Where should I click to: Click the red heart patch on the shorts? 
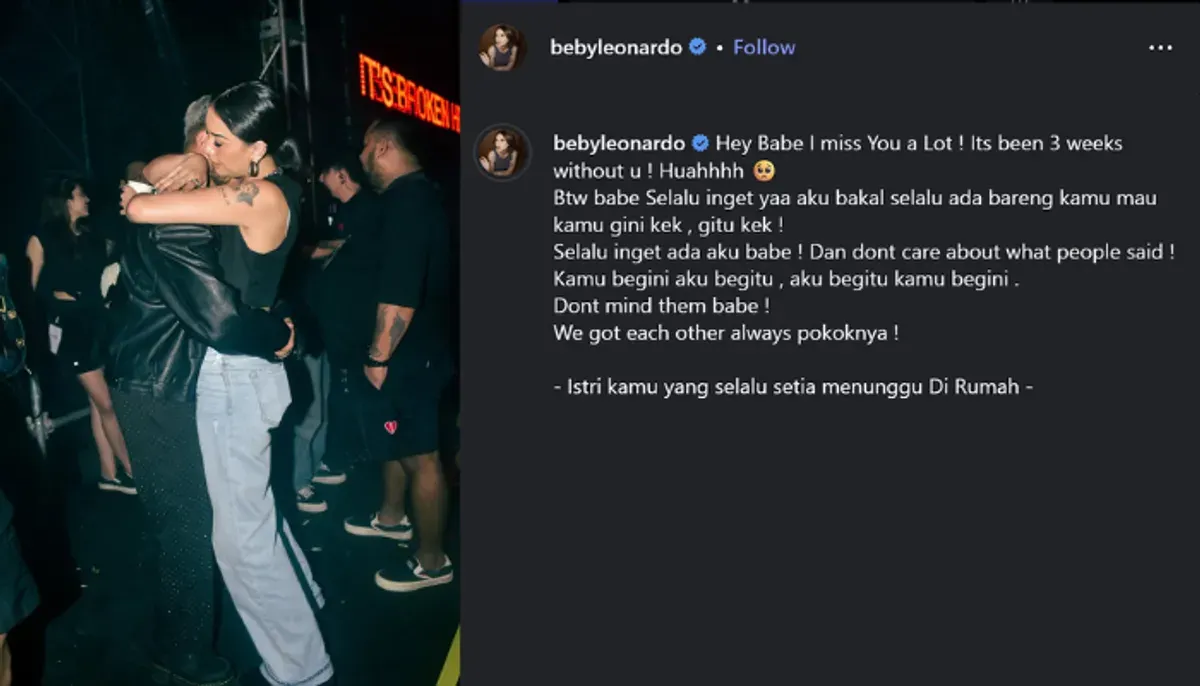(390, 427)
